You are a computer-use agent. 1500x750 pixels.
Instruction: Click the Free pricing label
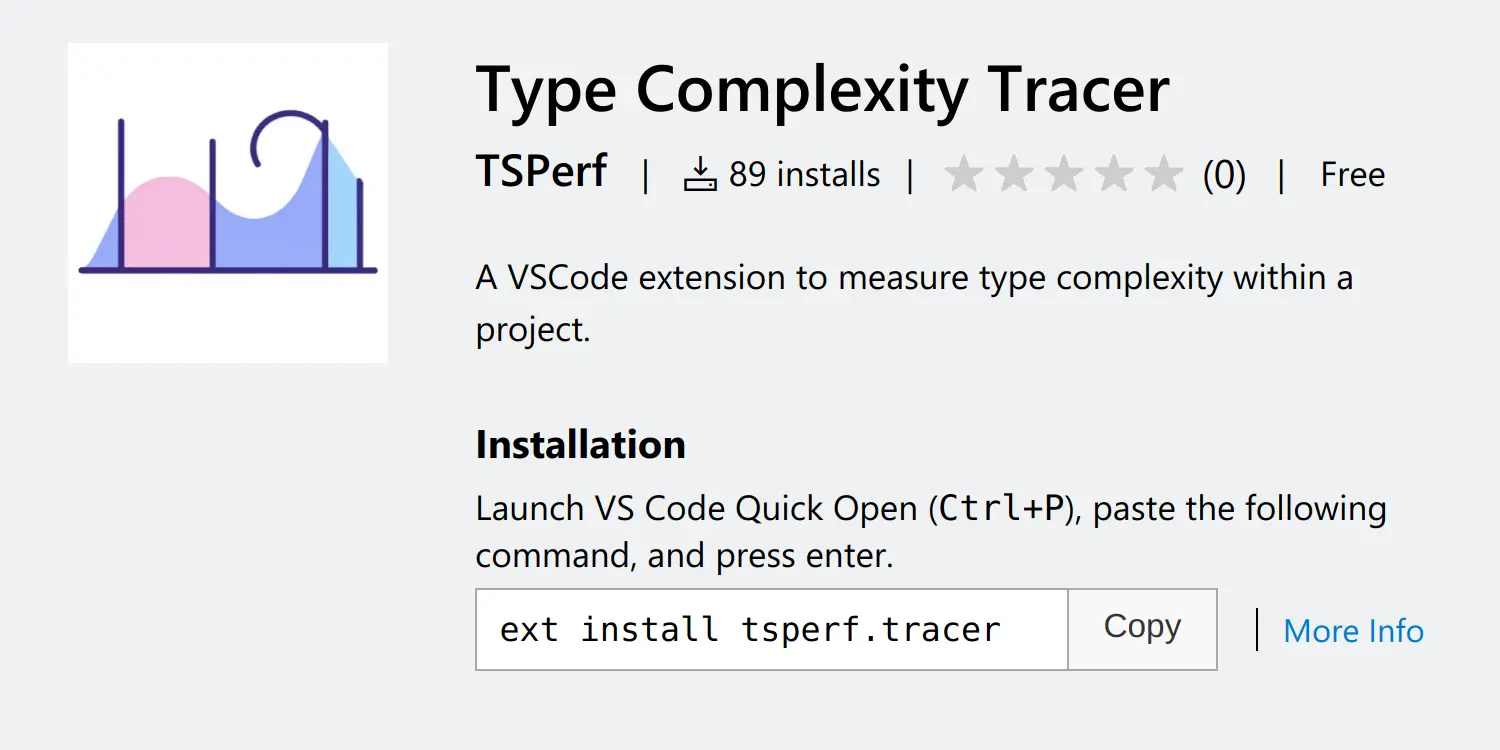tap(1352, 173)
